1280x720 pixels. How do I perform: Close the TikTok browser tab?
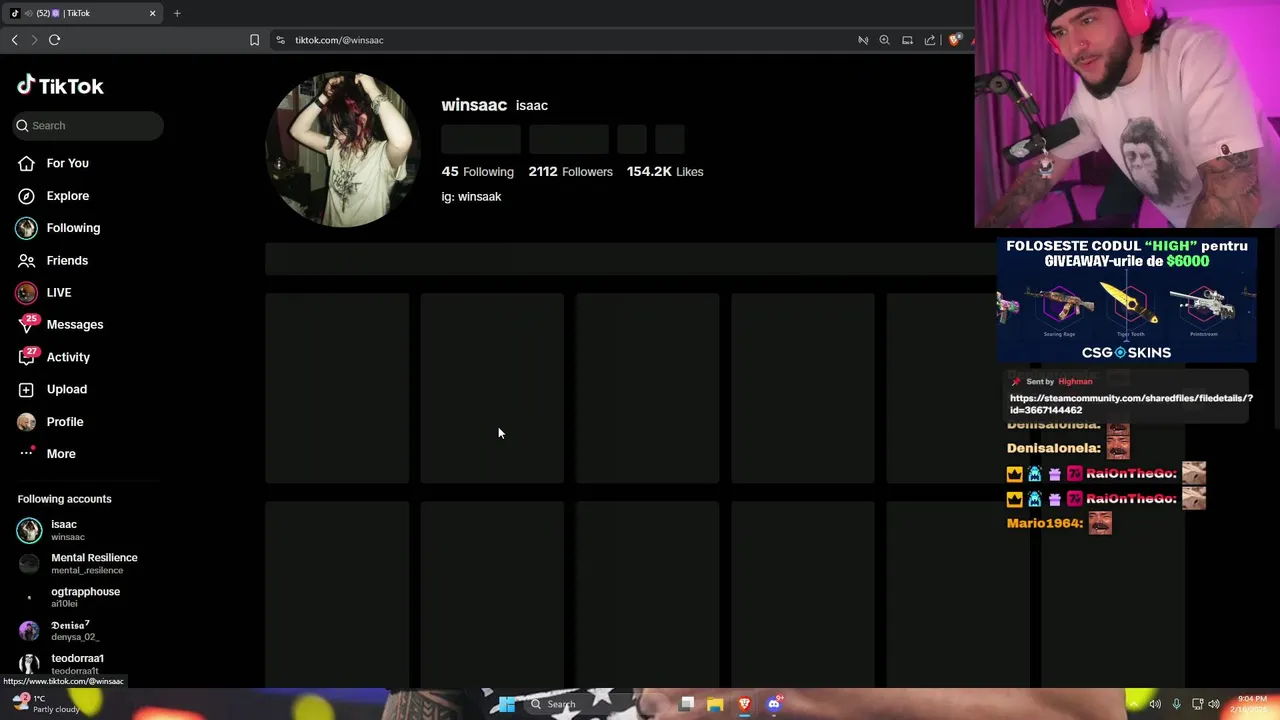click(x=153, y=13)
